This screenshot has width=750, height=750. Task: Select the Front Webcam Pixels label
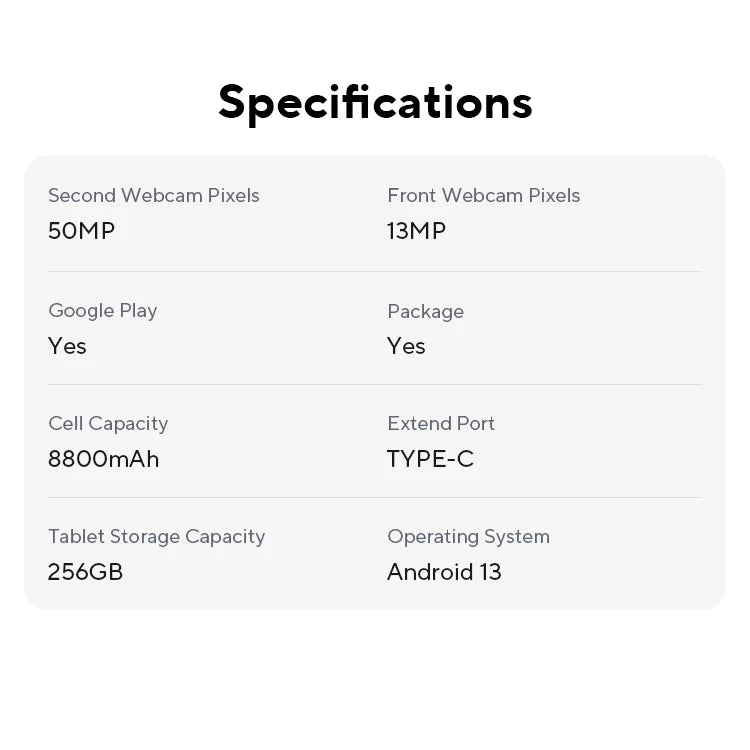pyautogui.click(x=484, y=196)
